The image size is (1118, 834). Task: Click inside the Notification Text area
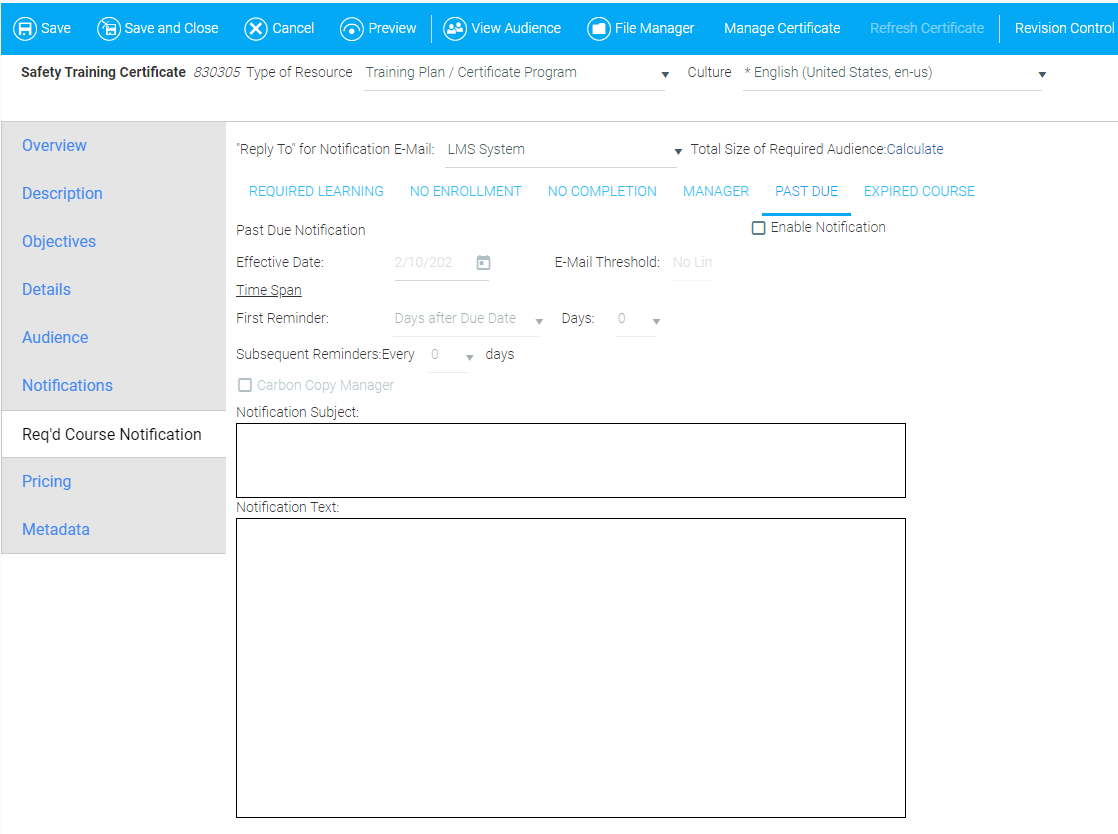(x=570, y=667)
